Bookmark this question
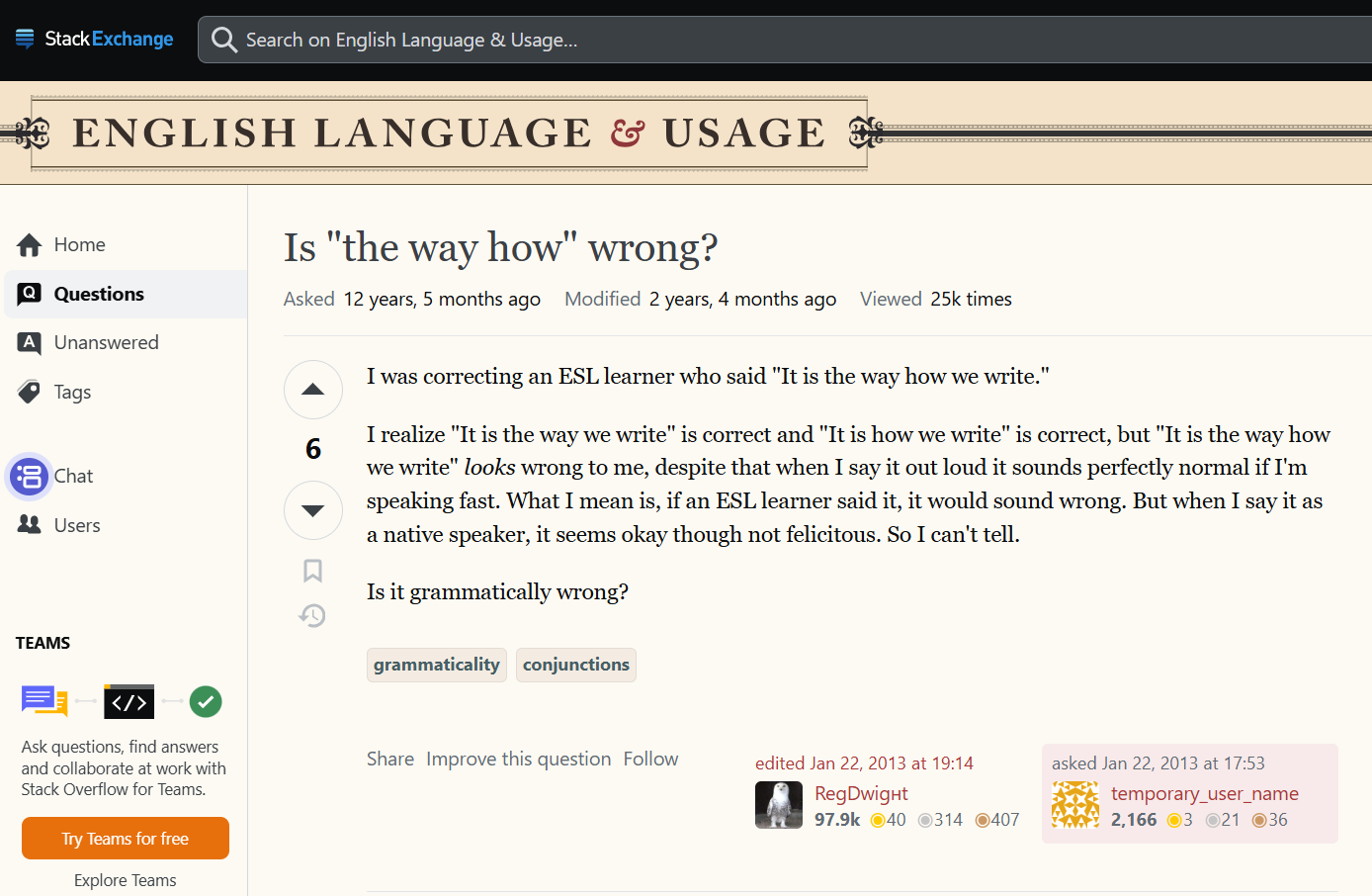Viewport: 1372px width, 896px height. [312, 571]
